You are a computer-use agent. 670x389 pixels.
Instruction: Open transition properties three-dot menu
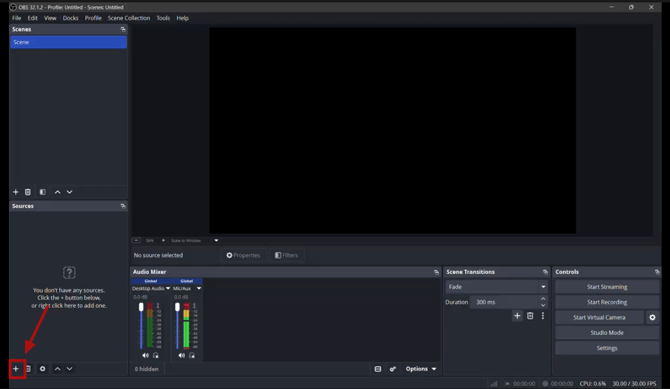pyautogui.click(x=543, y=315)
